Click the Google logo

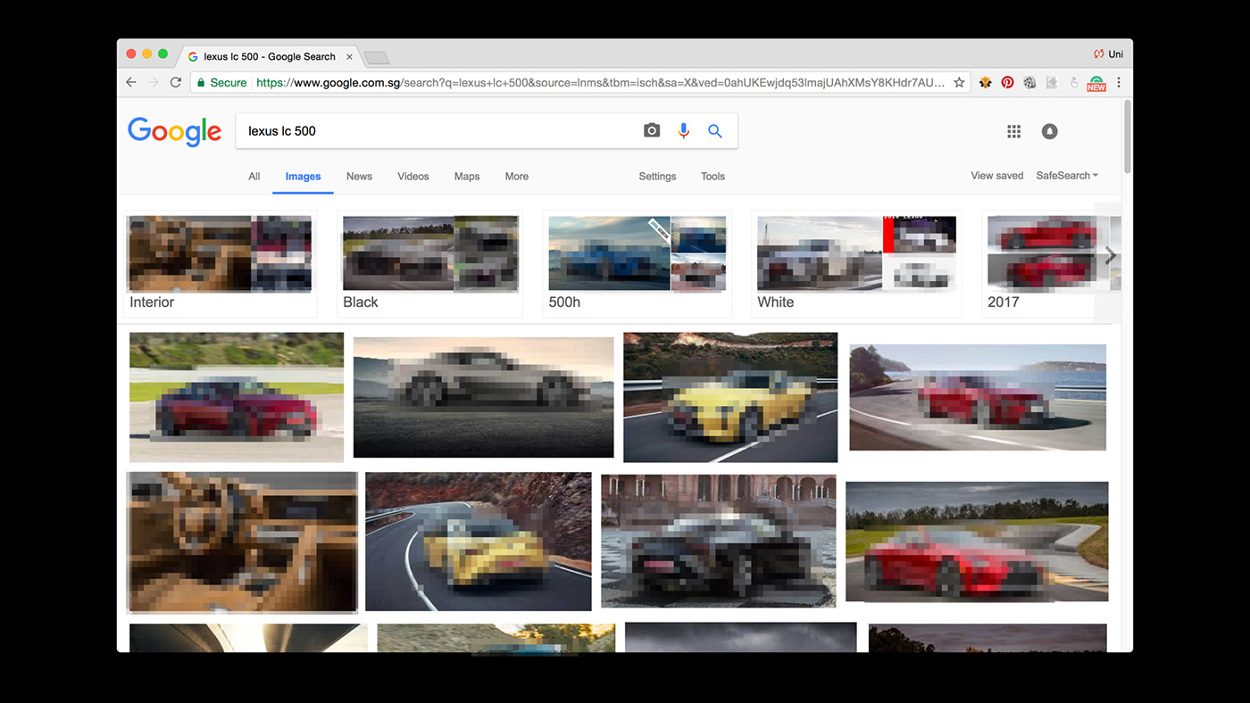174,131
